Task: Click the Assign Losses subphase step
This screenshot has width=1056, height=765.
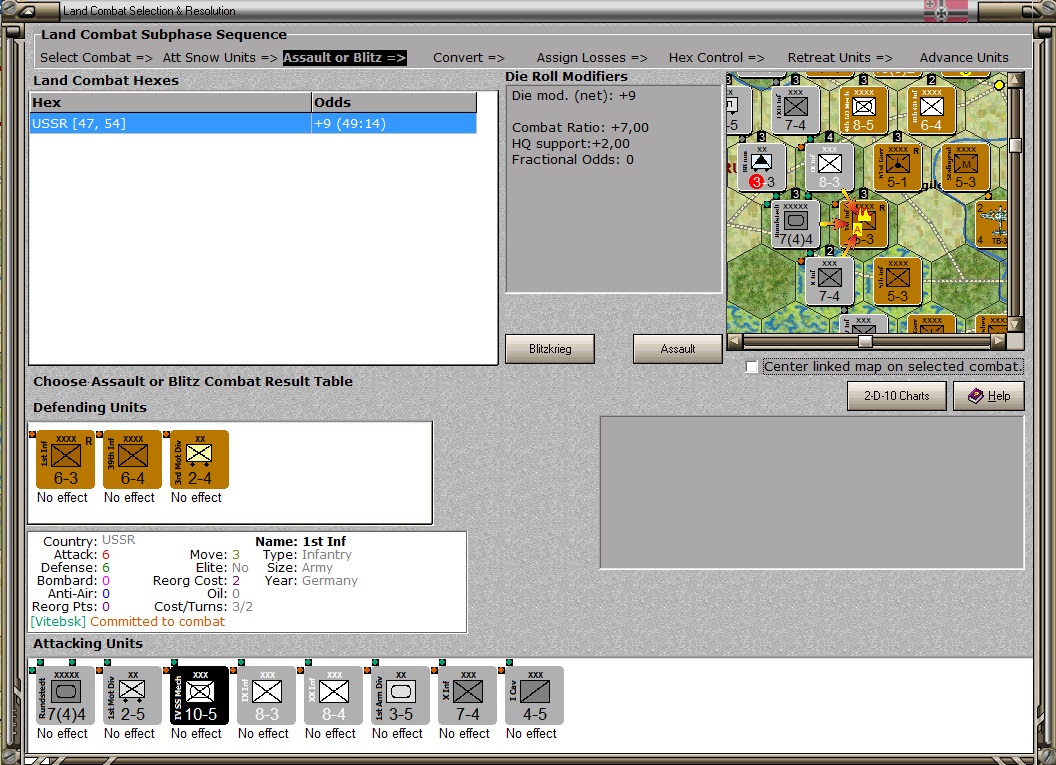Action: point(592,58)
